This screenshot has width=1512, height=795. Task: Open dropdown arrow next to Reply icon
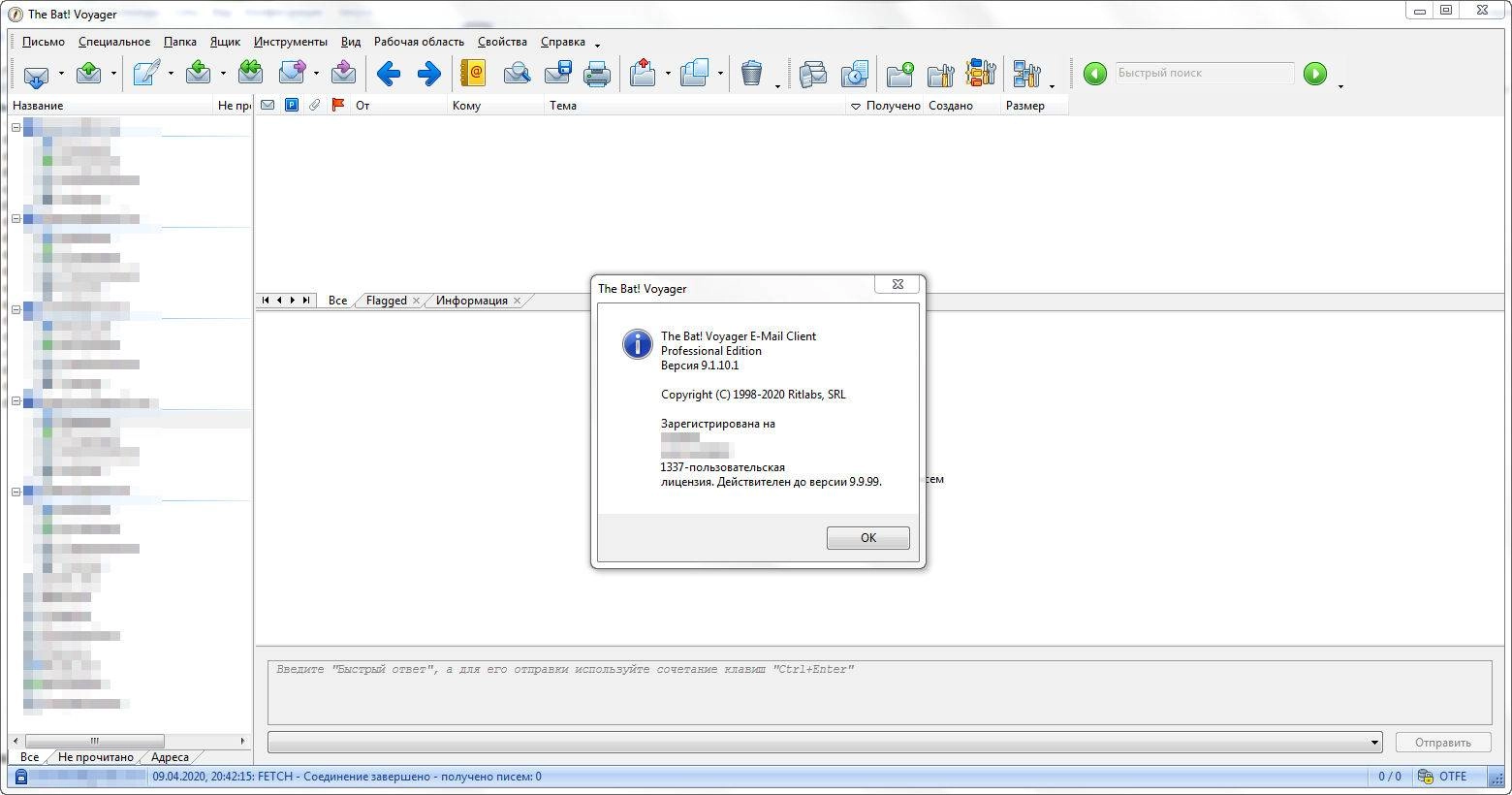[223, 74]
